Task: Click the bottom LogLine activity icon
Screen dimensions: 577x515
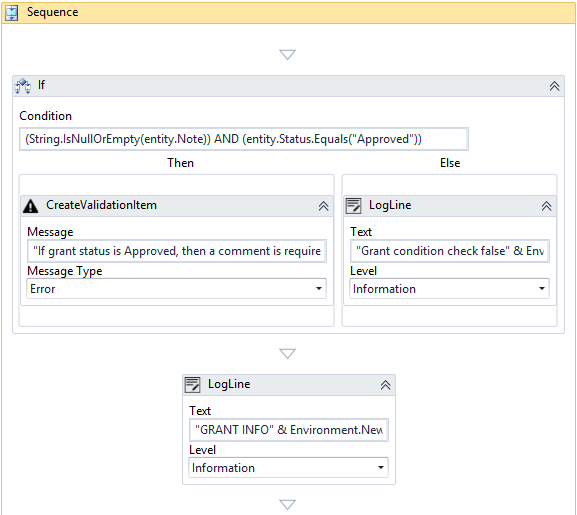Action: click(x=192, y=385)
